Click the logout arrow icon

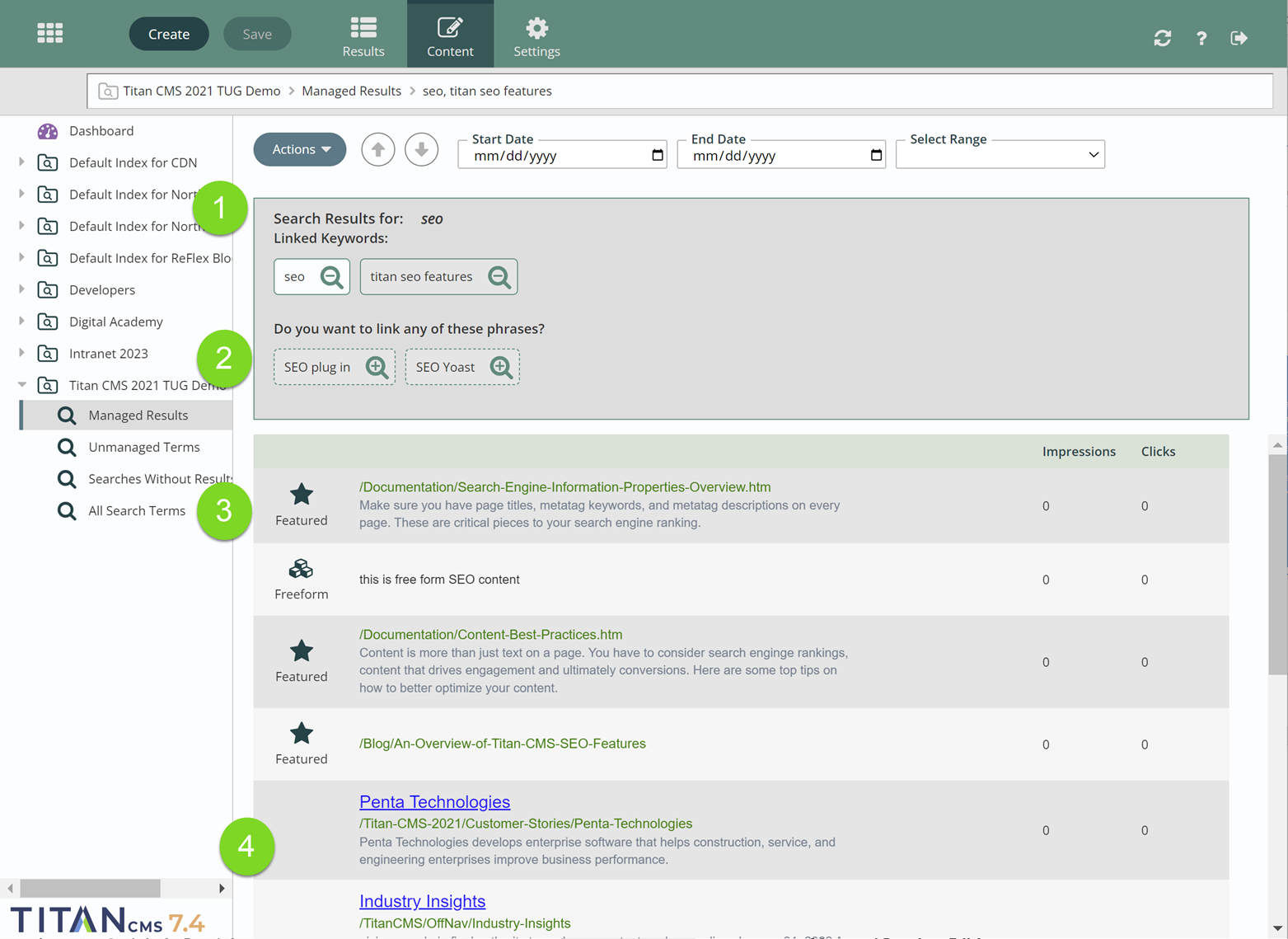pyautogui.click(x=1239, y=38)
